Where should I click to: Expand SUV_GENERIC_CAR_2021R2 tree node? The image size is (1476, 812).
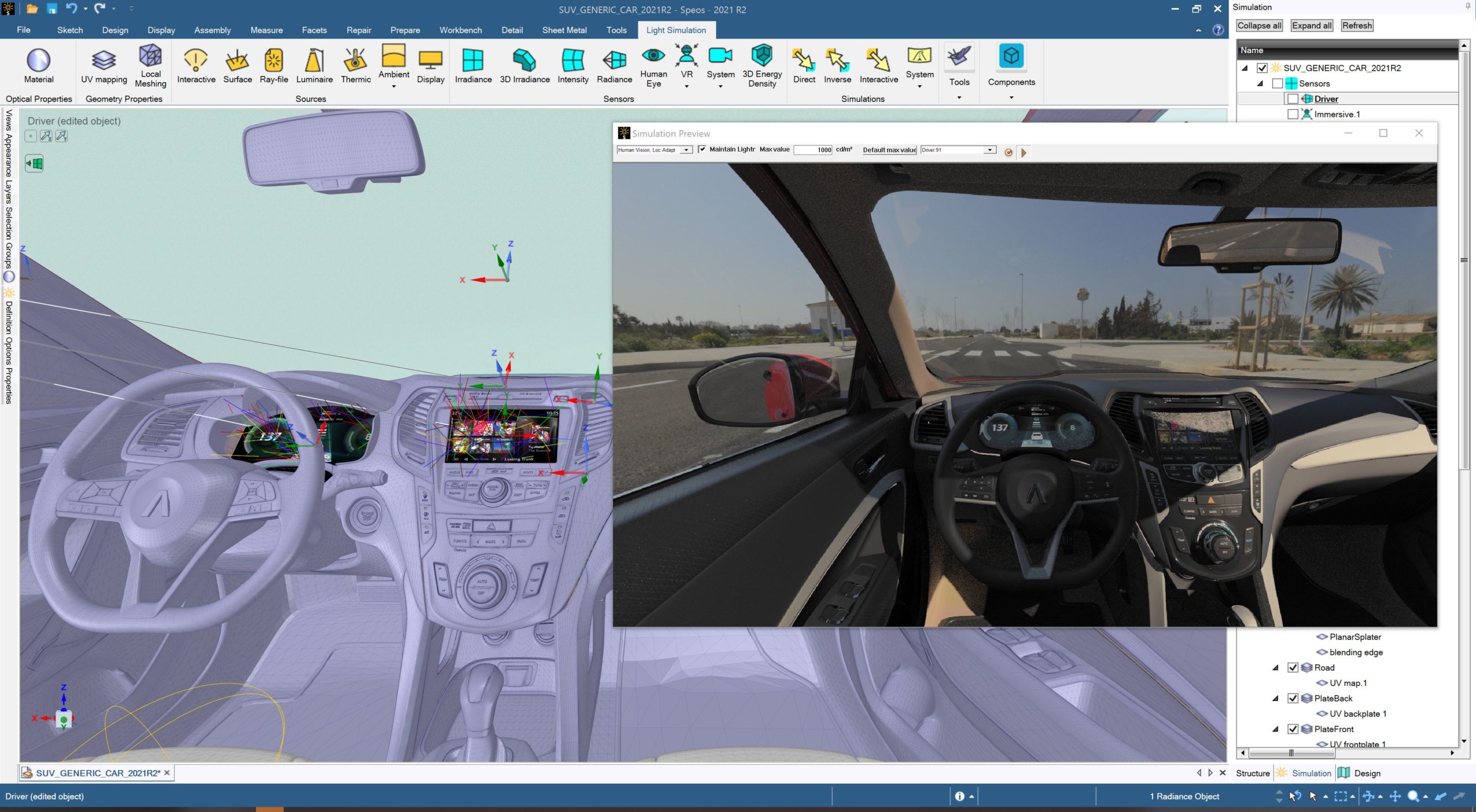(1247, 67)
